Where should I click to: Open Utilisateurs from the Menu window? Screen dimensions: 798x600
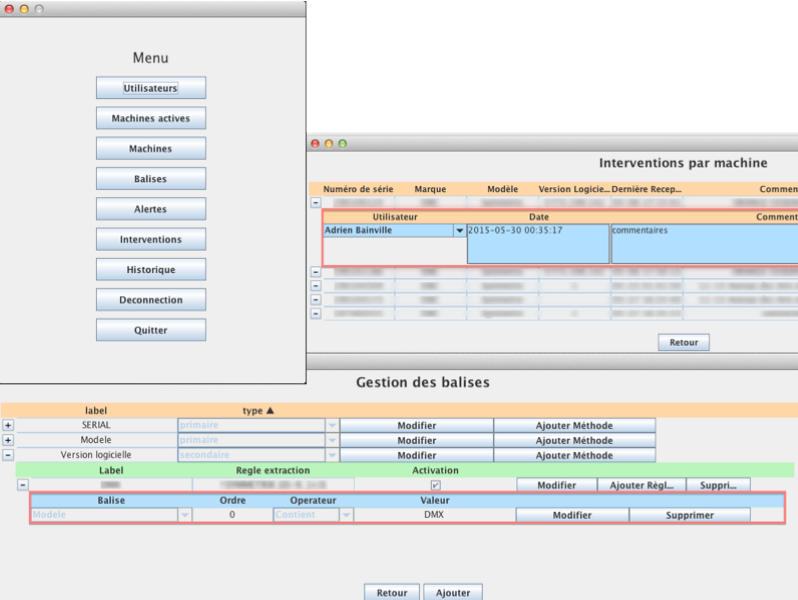(151, 88)
